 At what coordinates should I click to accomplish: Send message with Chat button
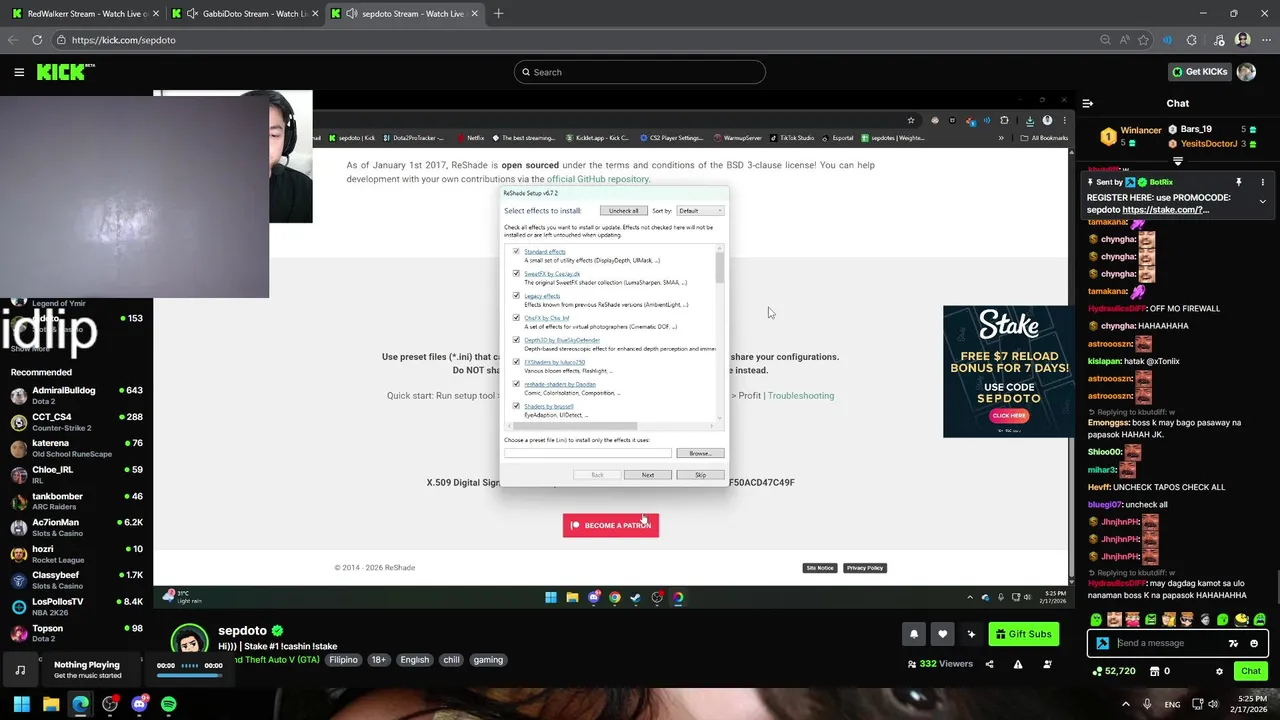pyautogui.click(x=1251, y=671)
